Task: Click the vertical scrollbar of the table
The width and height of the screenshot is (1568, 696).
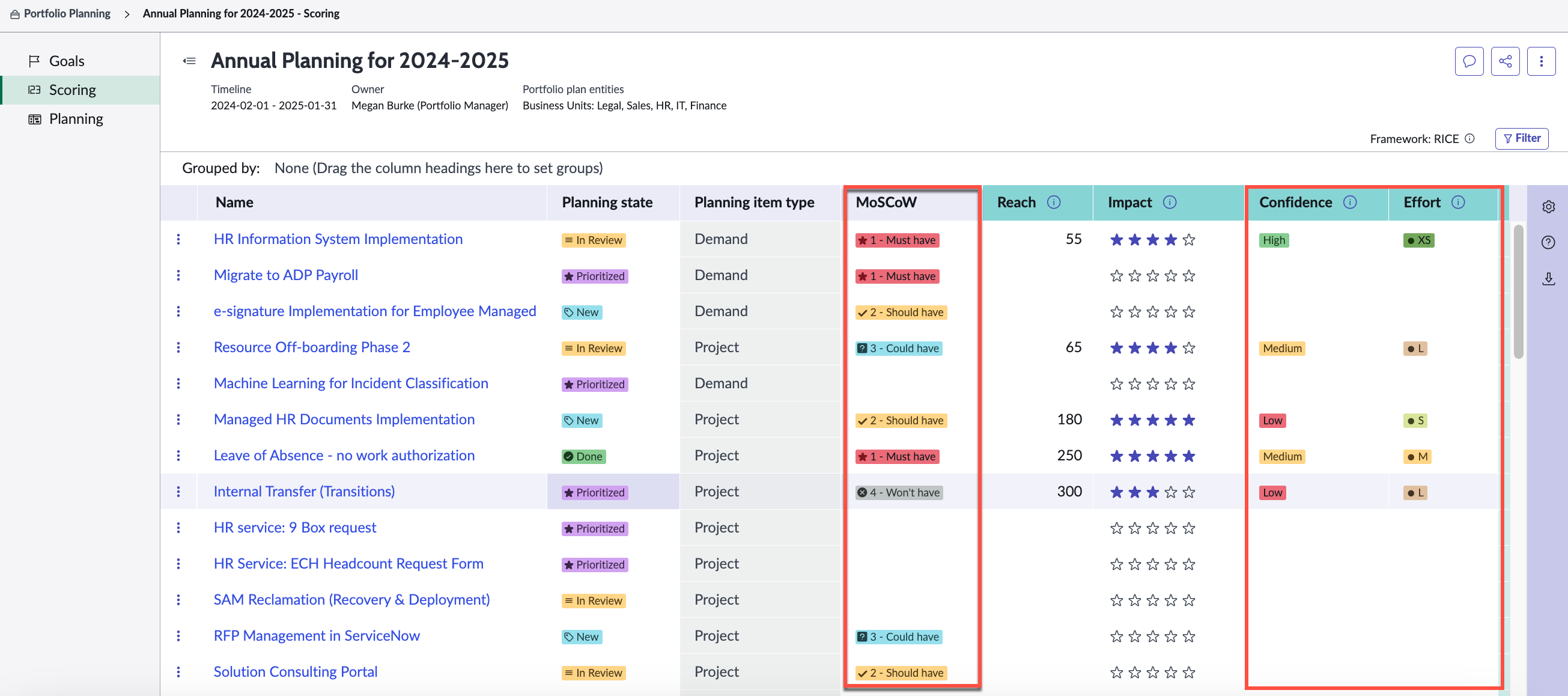Action: 1518,292
